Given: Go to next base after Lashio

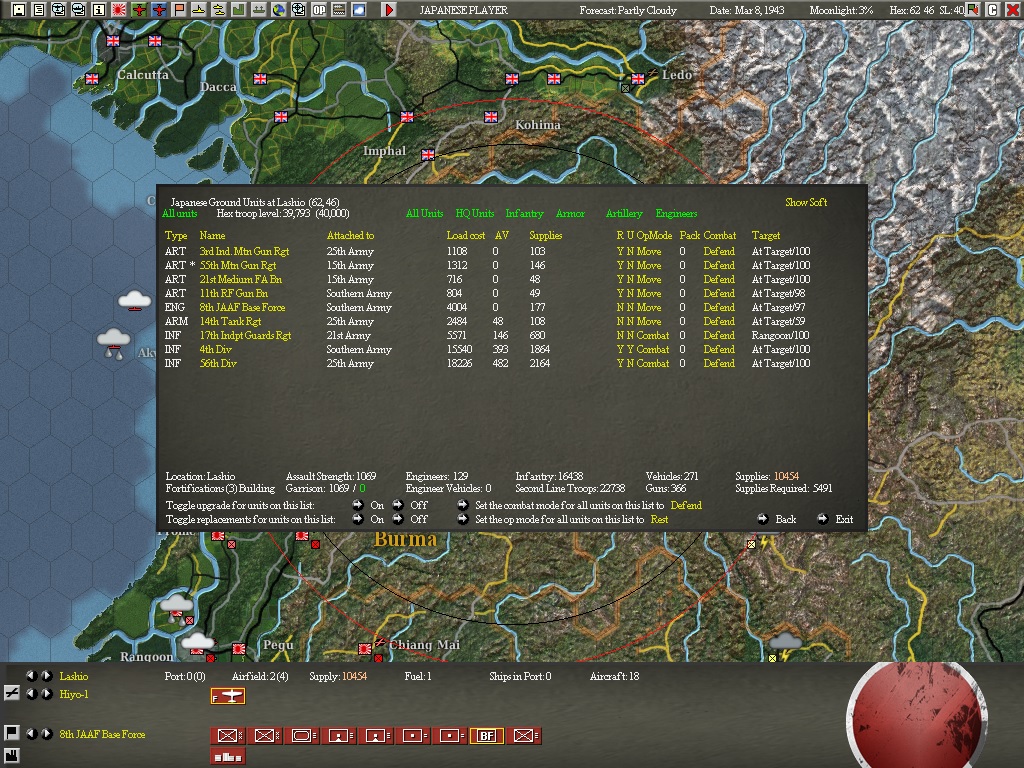Looking at the screenshot, I should pyautogui.click(x=46, y=676).
